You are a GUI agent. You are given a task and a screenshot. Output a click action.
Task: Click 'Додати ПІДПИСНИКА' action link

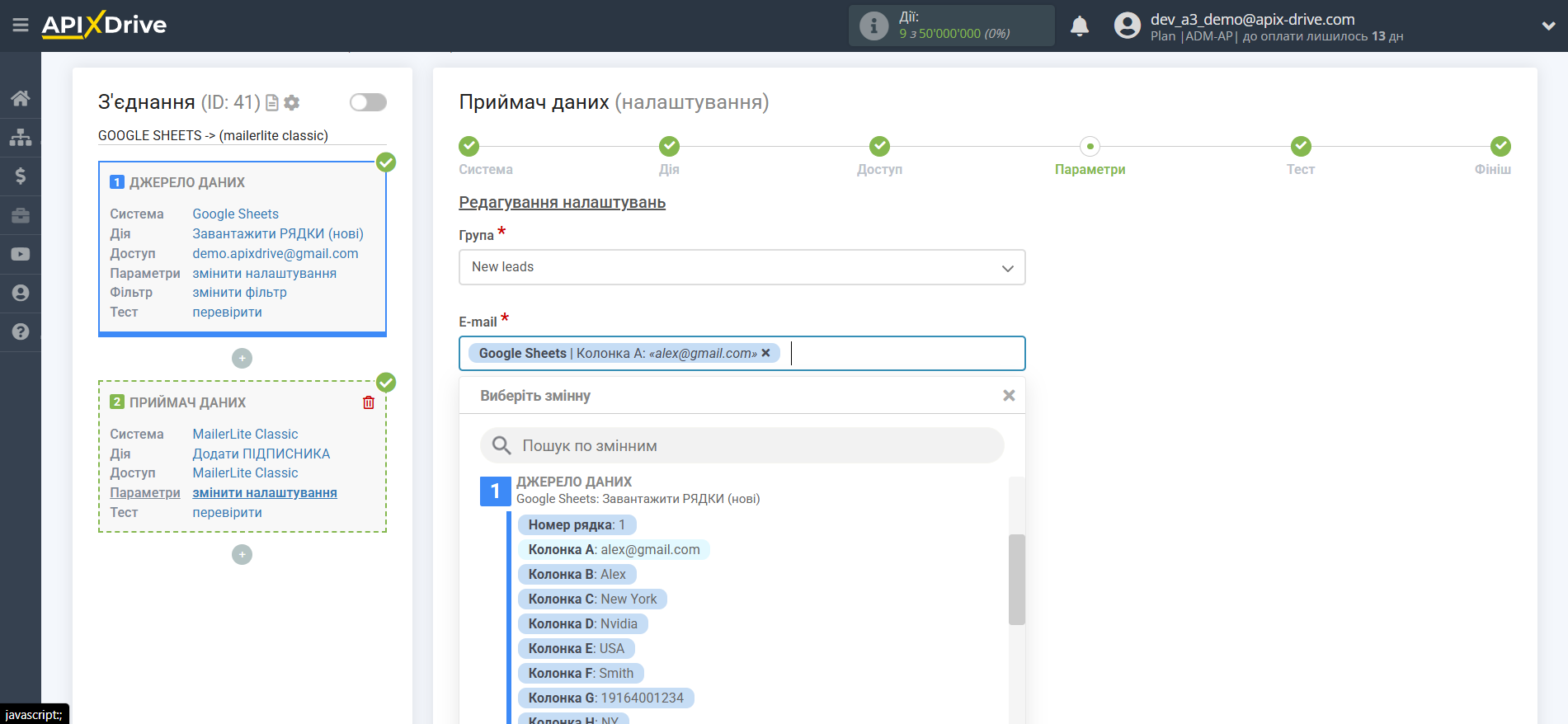[x=261, y=454]
